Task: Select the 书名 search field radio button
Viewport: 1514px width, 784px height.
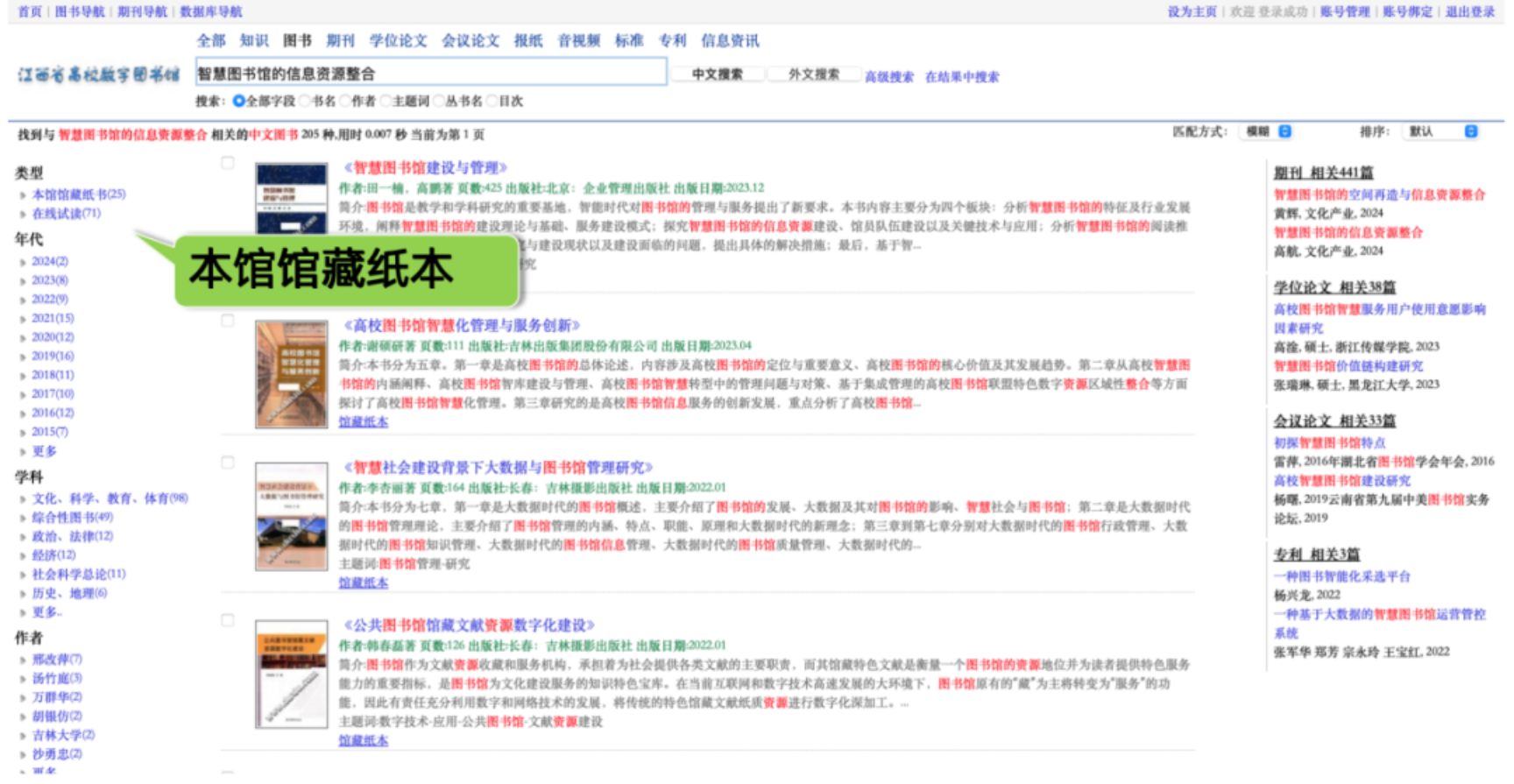Action: tap(306, 102)
